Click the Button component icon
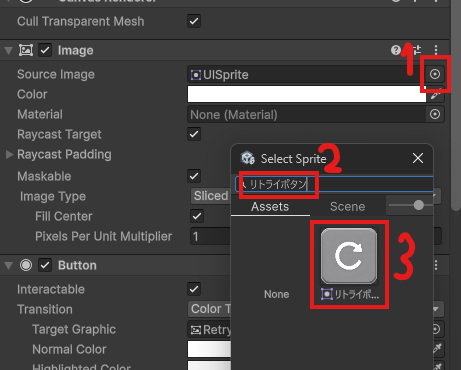 tap(26, 265)
